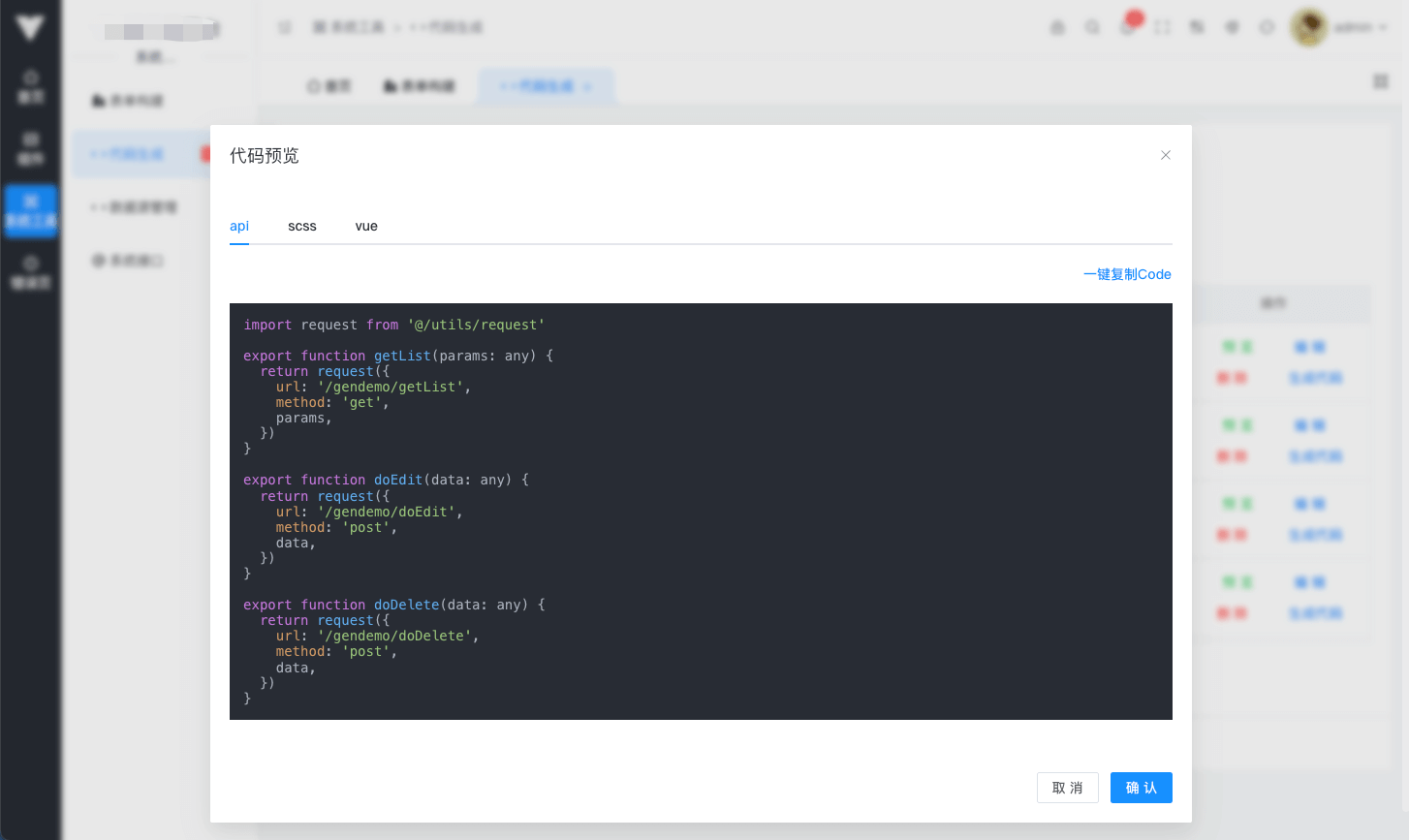Viewport: 1409px width, 840px height.
Task: Open notifications icon with red badge
Action: pos(1128,26)
